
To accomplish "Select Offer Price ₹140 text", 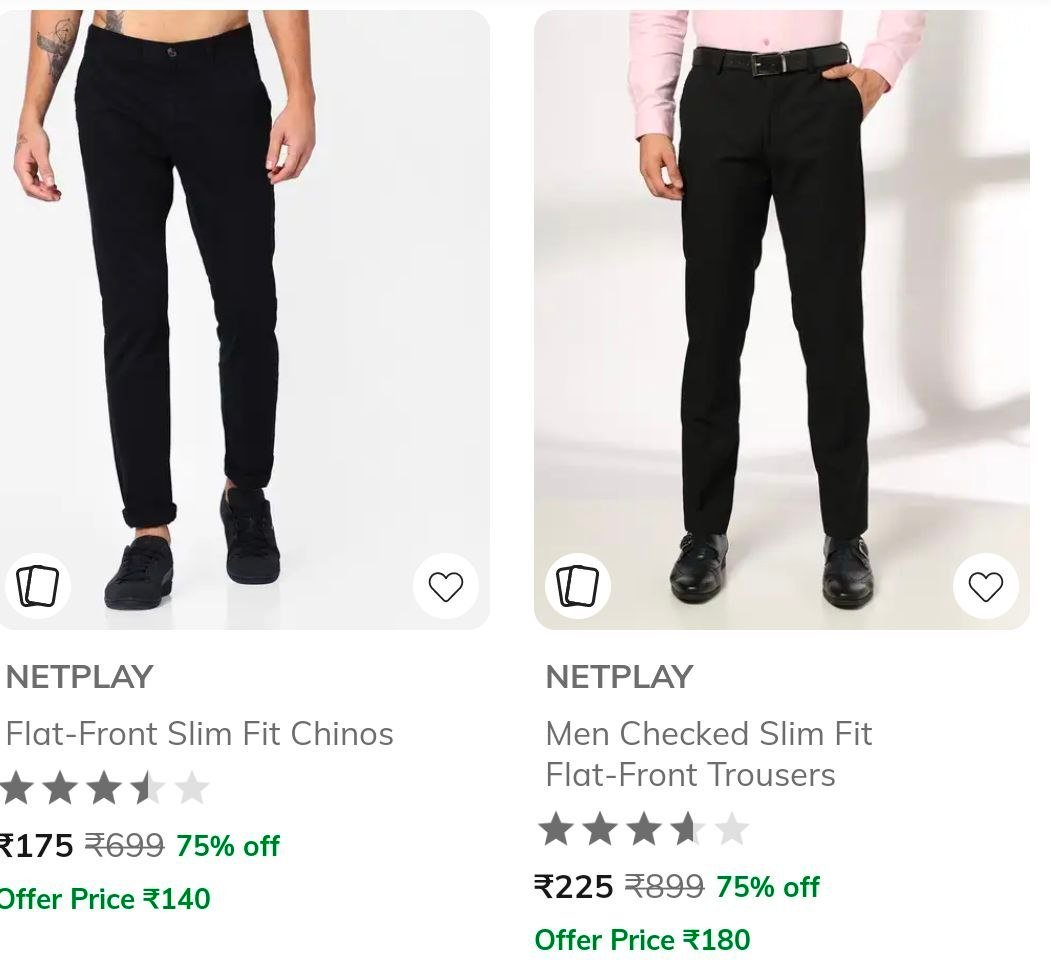I will (x=105, y=899).
